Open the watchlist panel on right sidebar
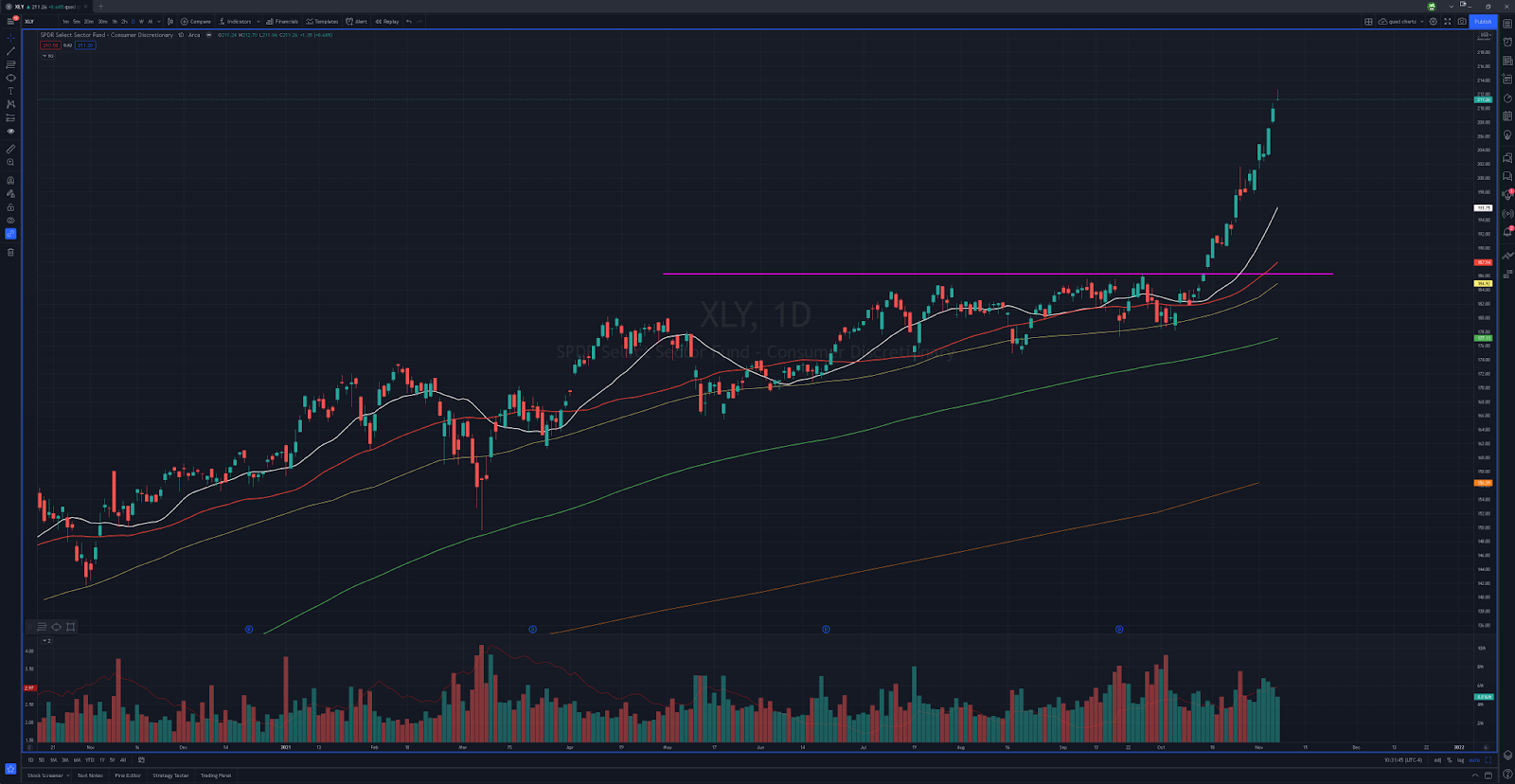Screen dimensions: 1515x784 [1507, 25]
